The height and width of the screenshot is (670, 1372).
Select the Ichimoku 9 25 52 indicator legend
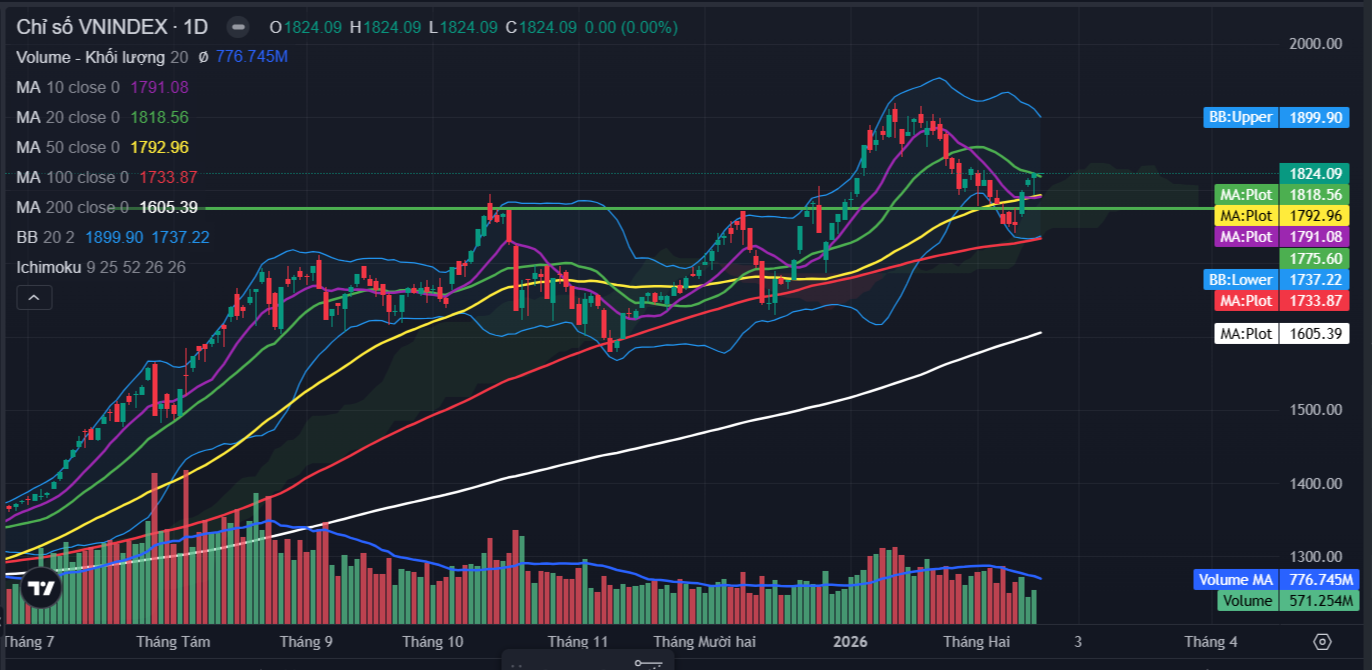click(100, 267)
